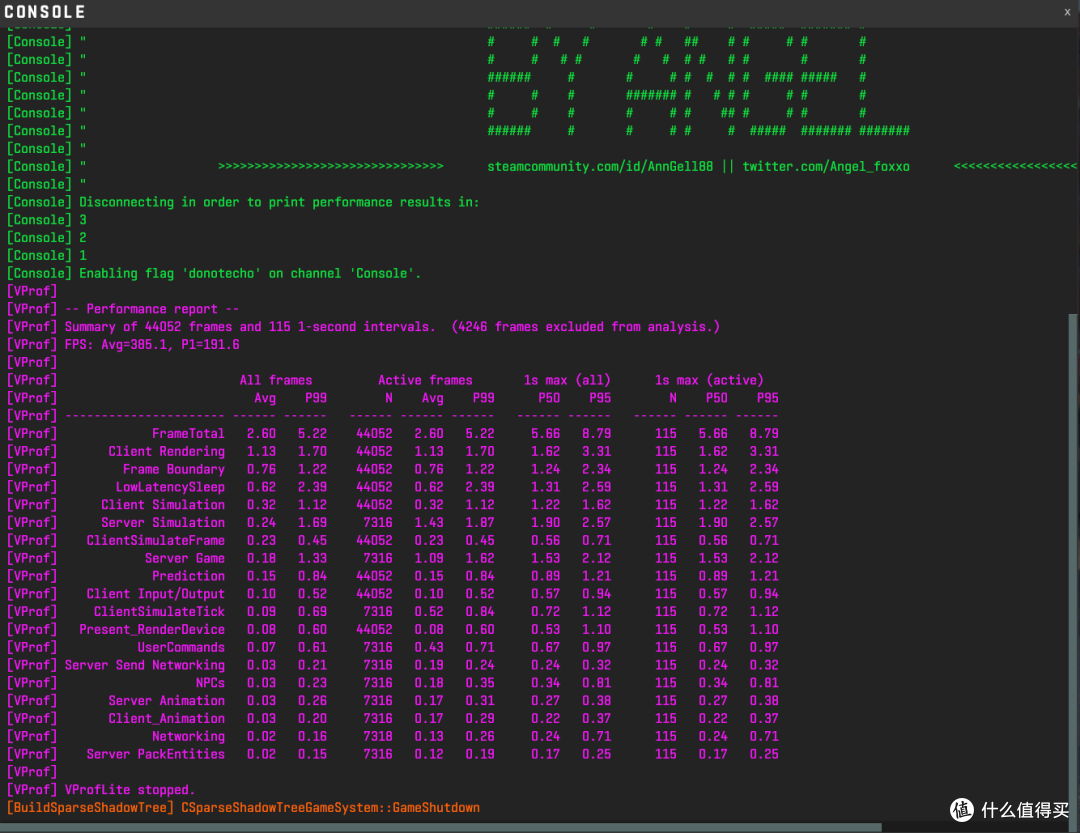The height and width of the screenshot is (833, 1080).
Task: Click the FrameTotal row label
Action: click(188, 434)
